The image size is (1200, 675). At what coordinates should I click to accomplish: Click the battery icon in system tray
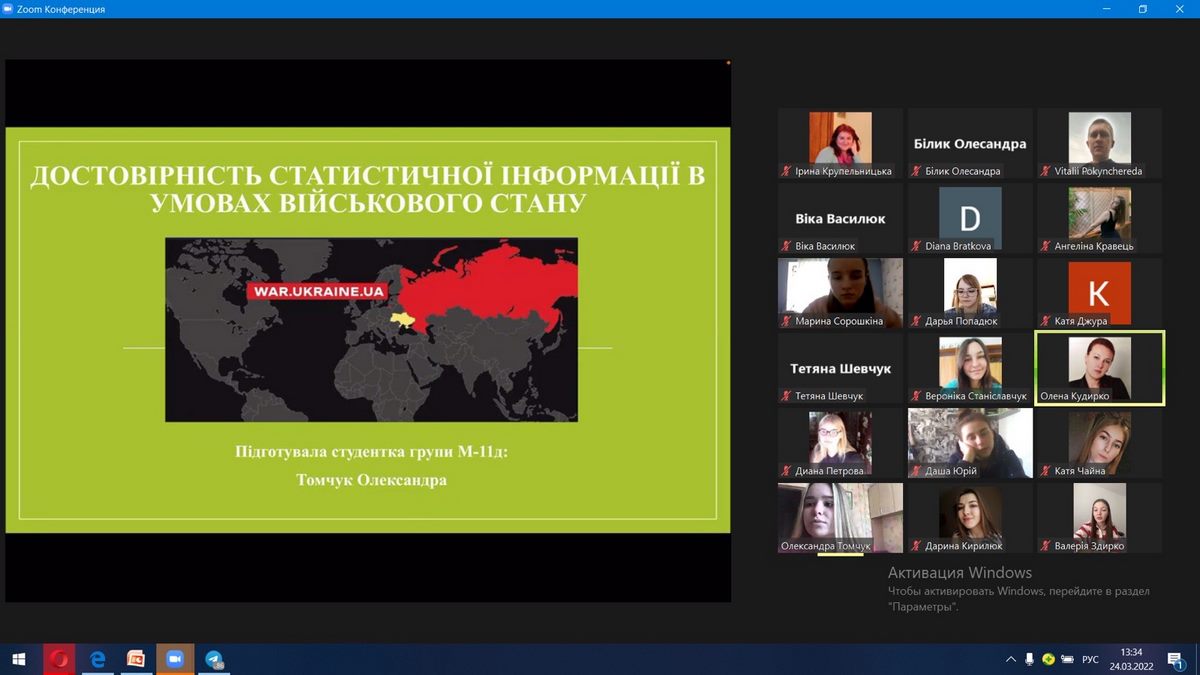(x=1067, y=659)
